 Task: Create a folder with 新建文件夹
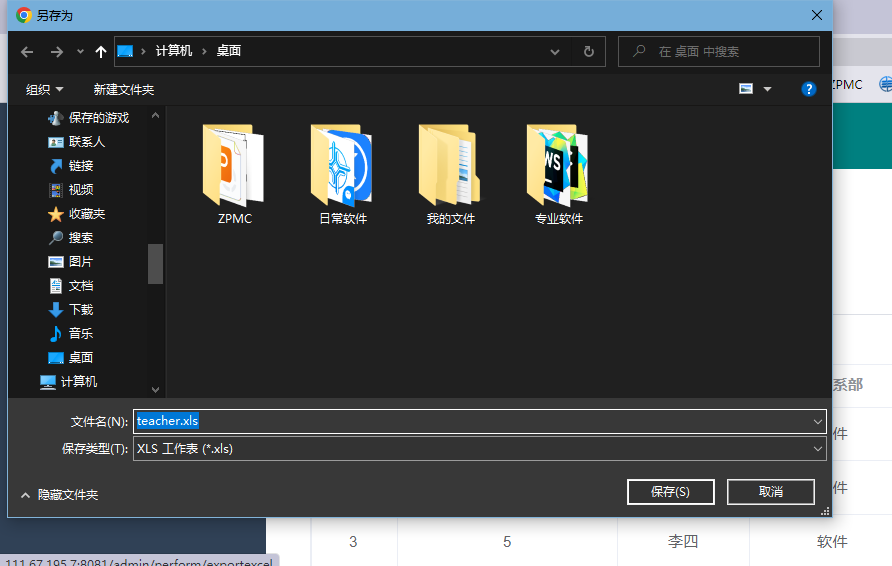tap(124, 89)
